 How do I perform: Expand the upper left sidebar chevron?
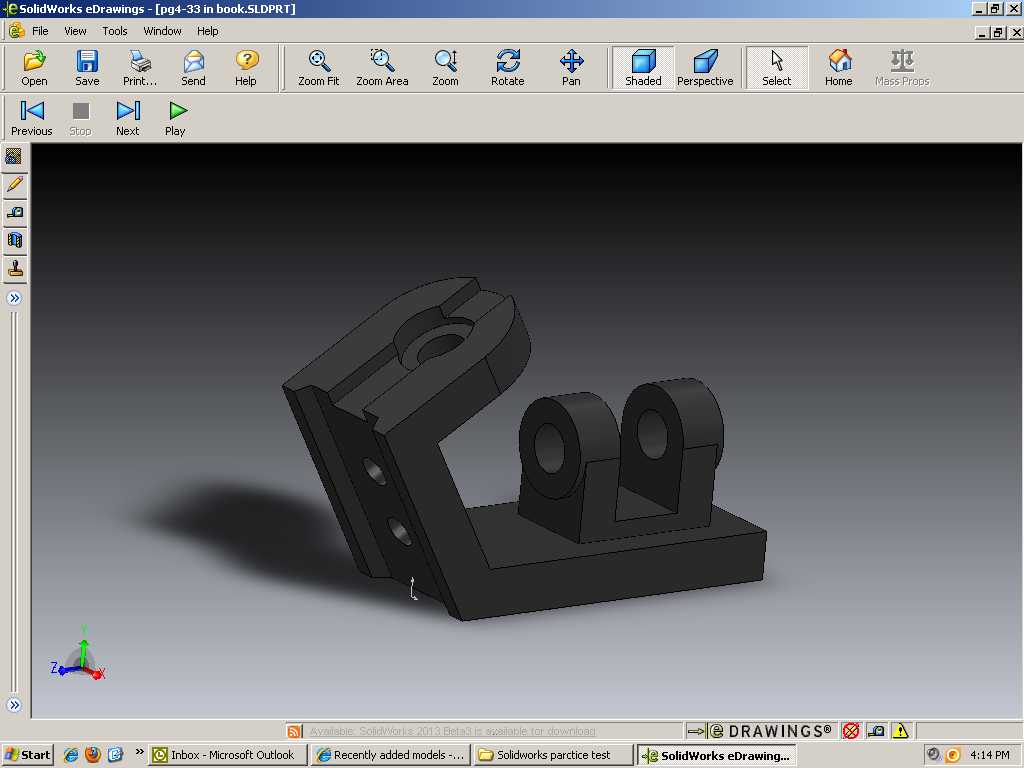point(14,298)
